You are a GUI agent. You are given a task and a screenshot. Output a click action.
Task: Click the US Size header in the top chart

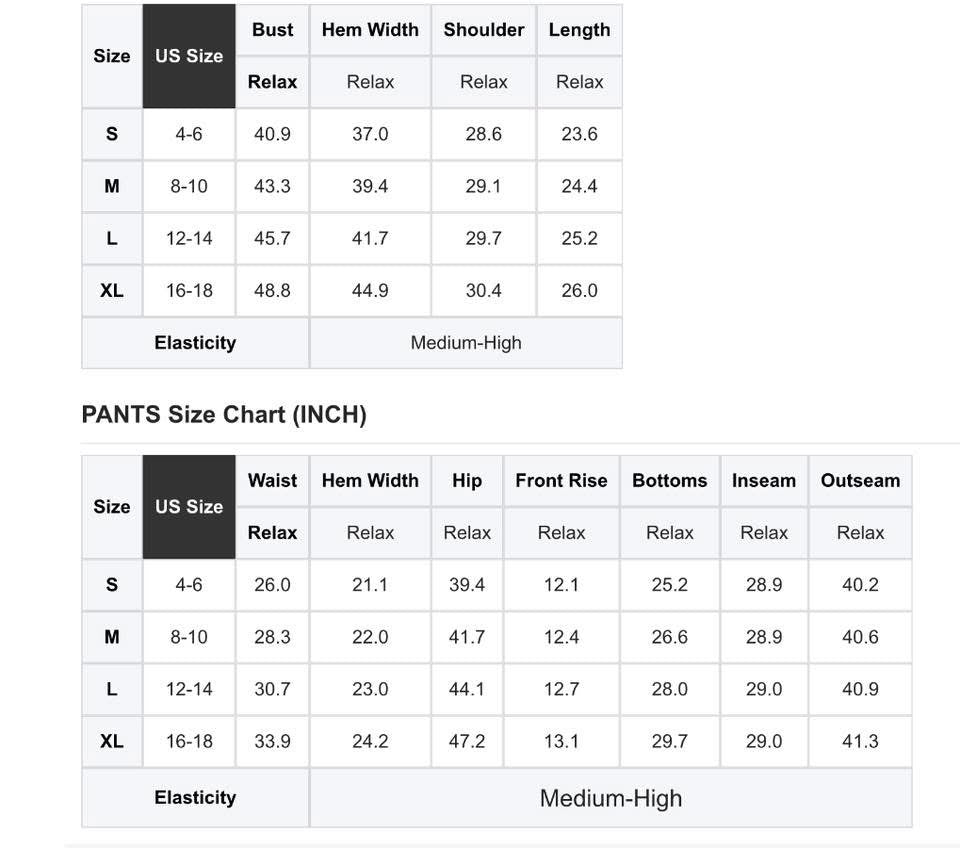[189, 56]
